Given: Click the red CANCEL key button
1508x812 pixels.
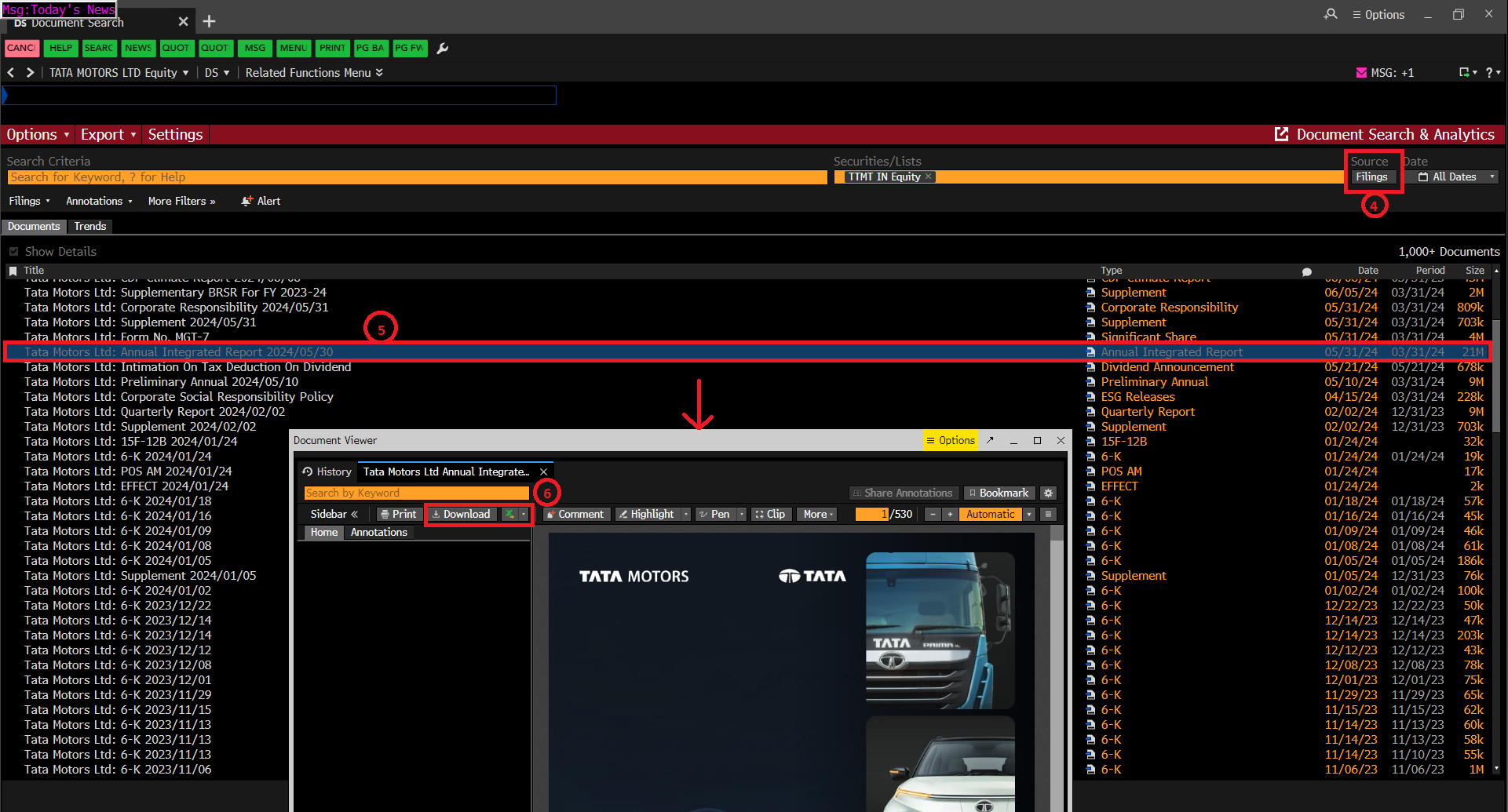Looking at the screenshot, I should [21, 48].
